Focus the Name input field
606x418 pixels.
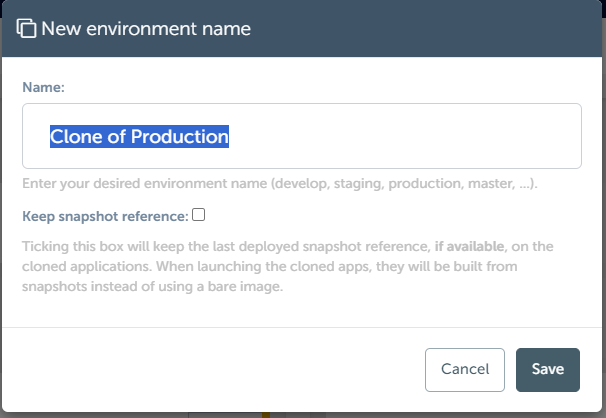(301, 136)
